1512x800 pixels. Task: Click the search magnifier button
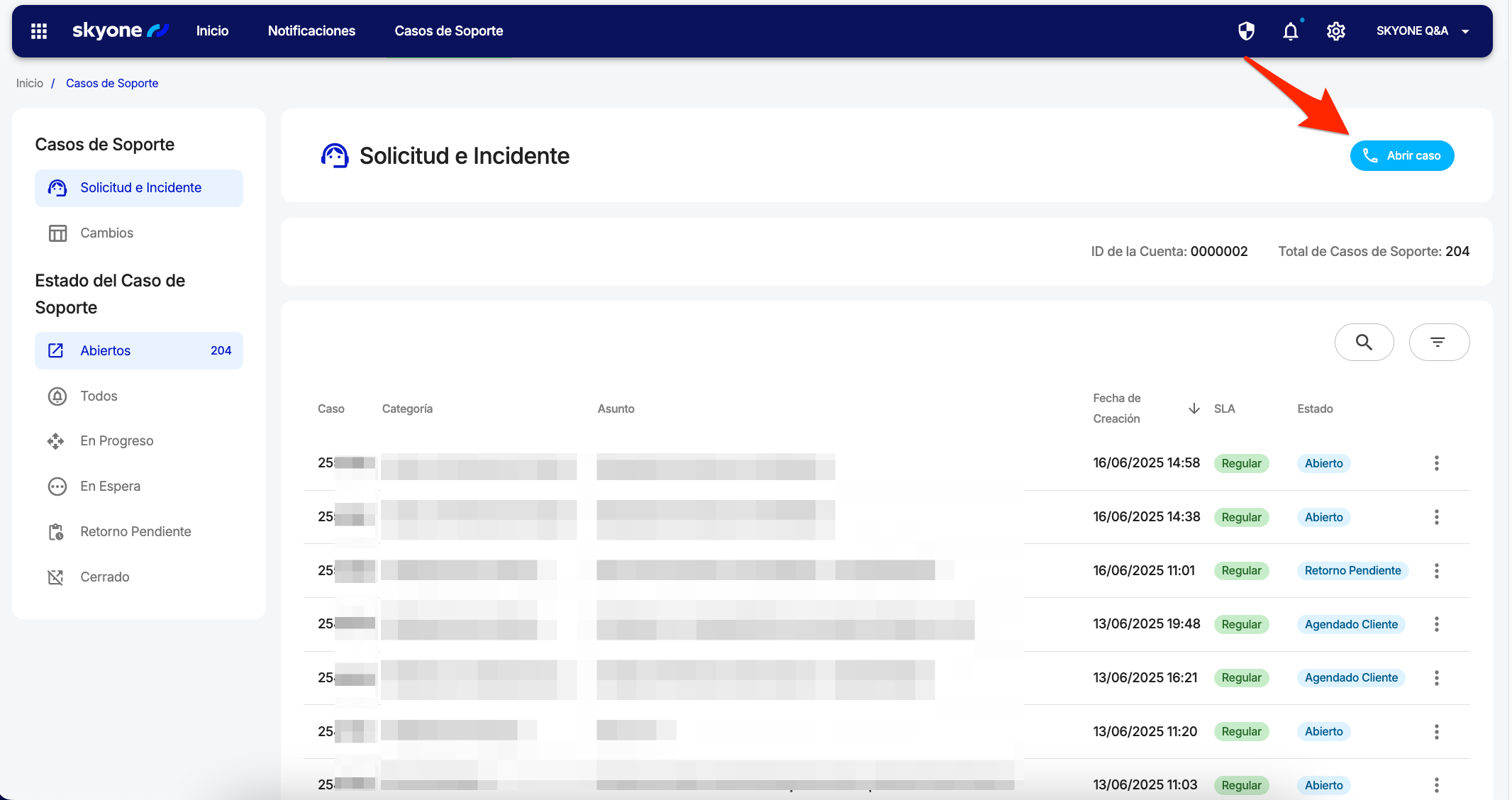point(1364,343)
